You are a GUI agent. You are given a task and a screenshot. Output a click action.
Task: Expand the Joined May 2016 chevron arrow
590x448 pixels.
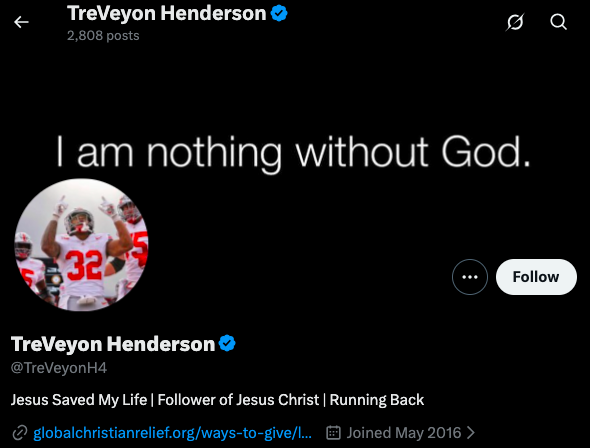[470, 433]
